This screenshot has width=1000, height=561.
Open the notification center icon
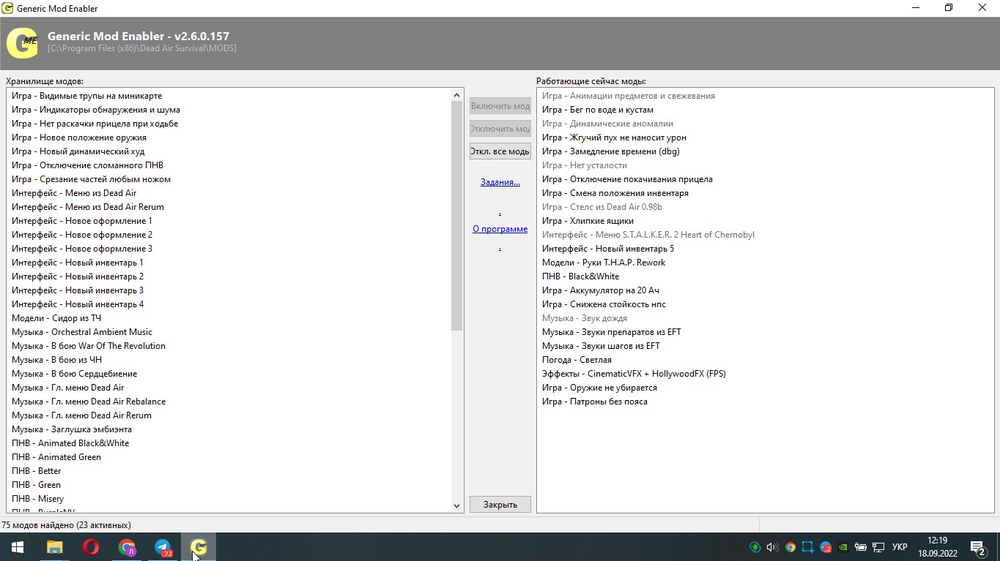pyautogui.click(x=977, y=547)
